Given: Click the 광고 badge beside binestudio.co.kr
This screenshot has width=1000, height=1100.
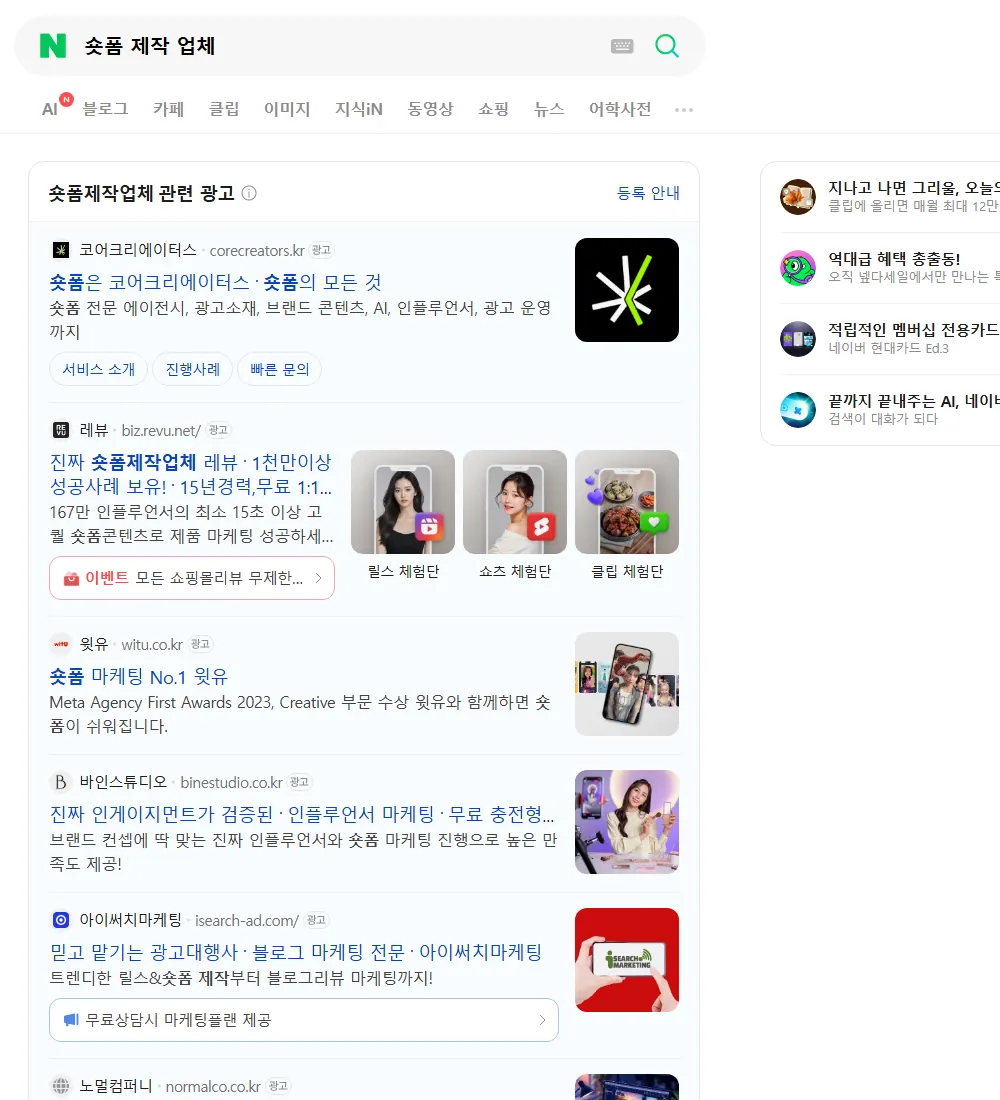Looking at the screenshot, I should 300,782.
